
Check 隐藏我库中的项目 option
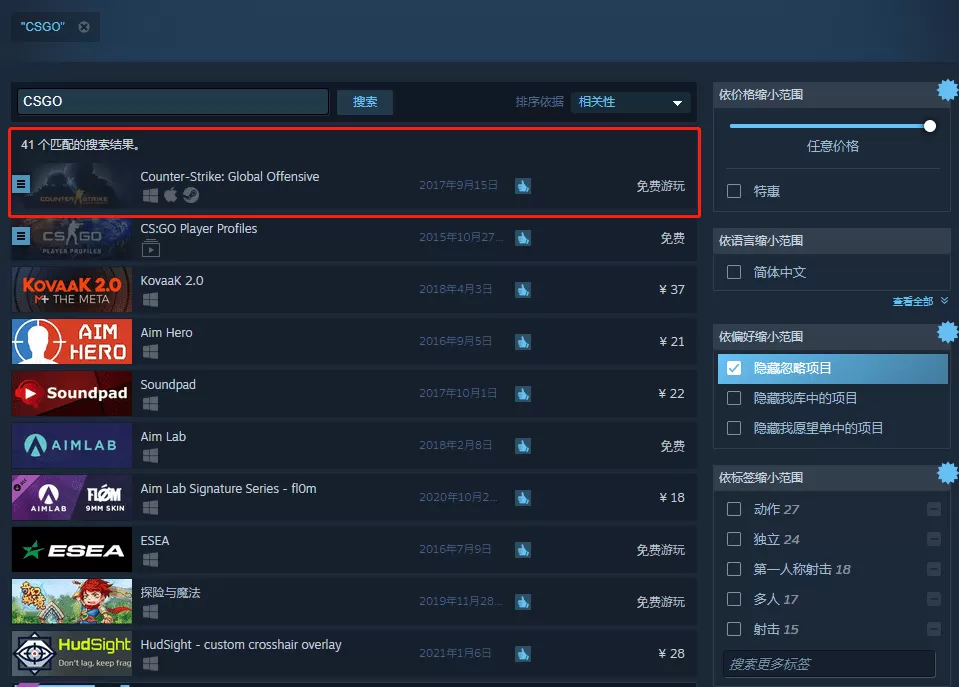tap(734, 398)
